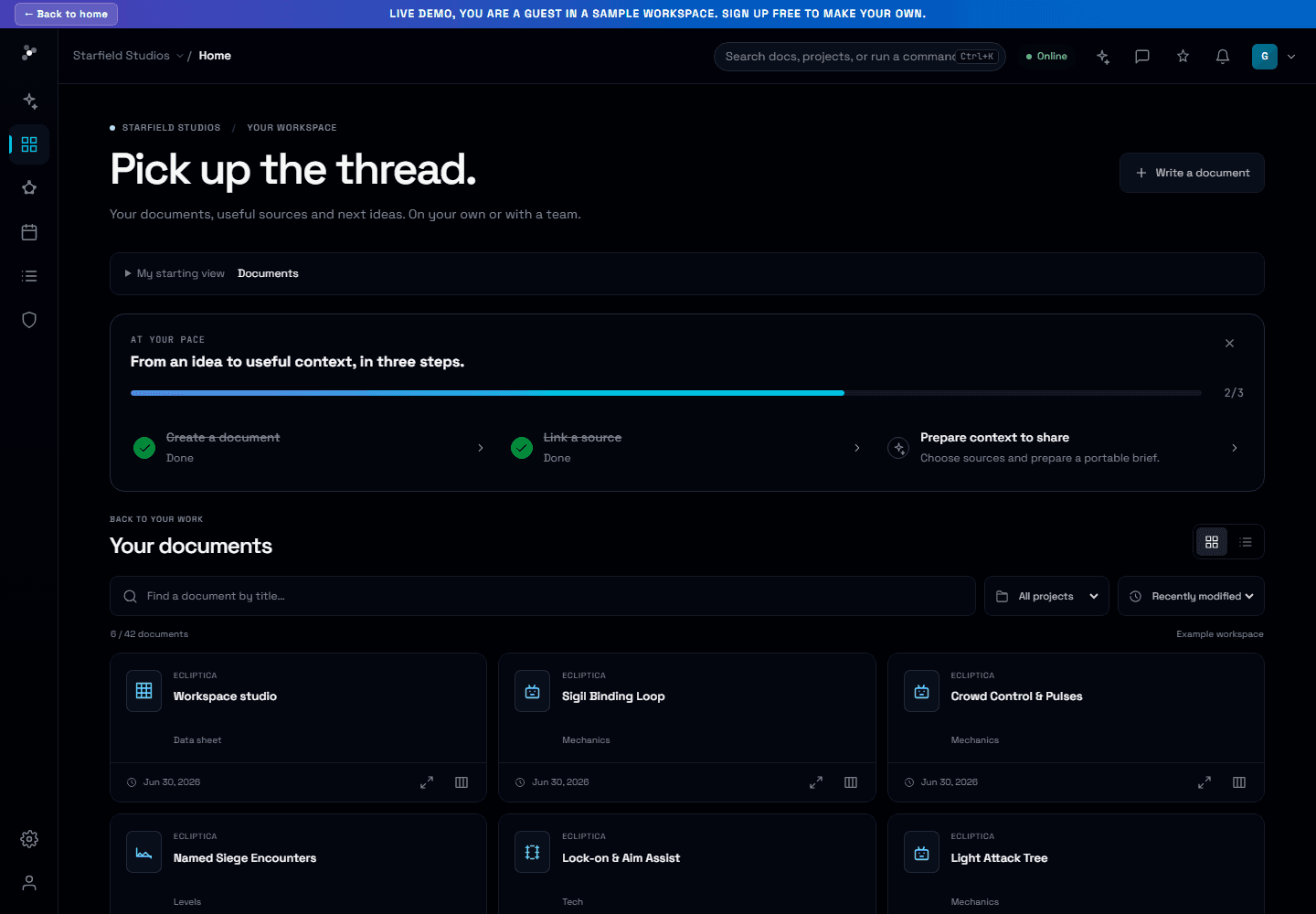Open the All projects filter dropdown
Viewport: 1316px width, 914px height.
(x=1046, y=596)
